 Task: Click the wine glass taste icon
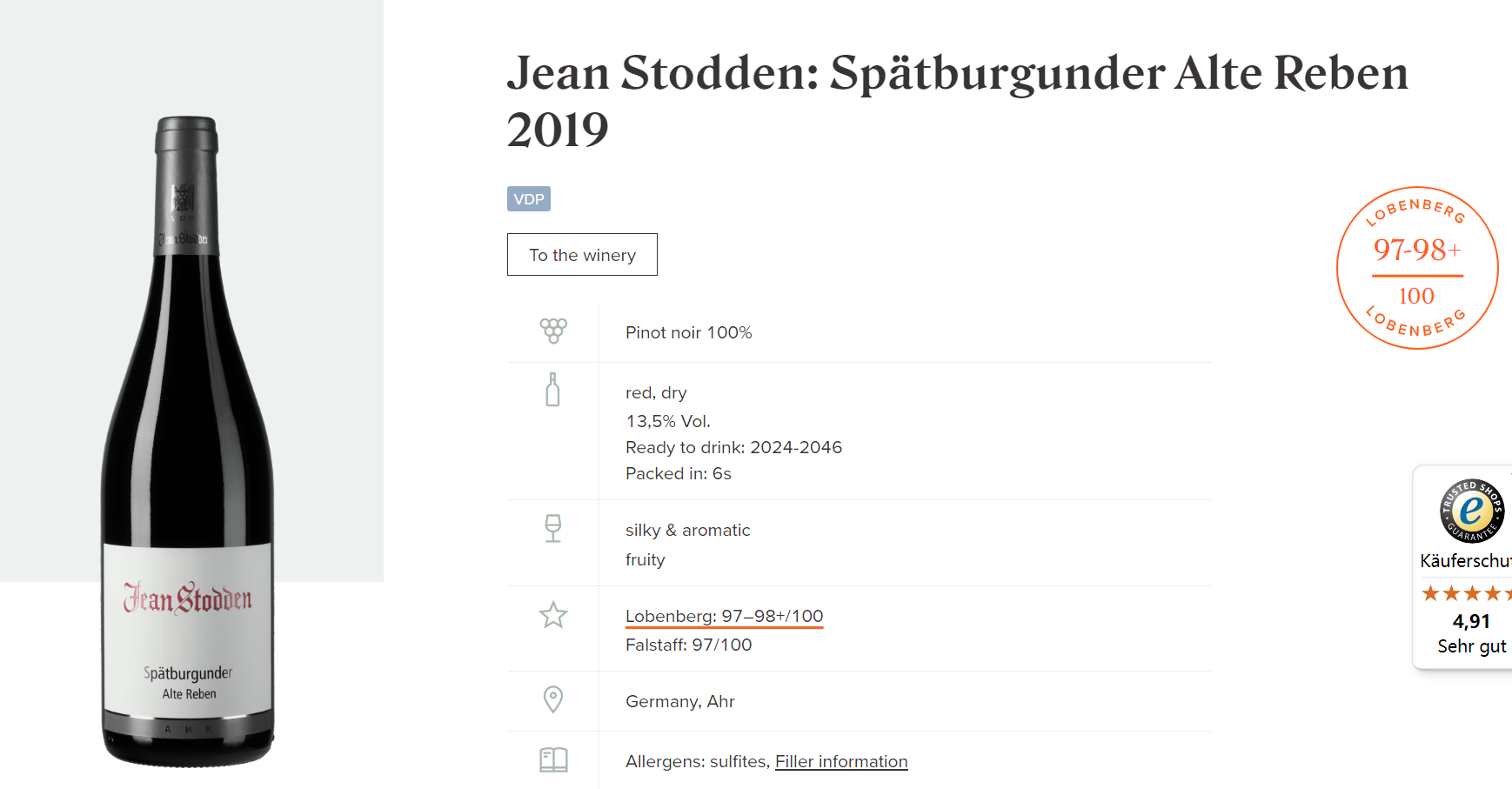tap(553, 528)
